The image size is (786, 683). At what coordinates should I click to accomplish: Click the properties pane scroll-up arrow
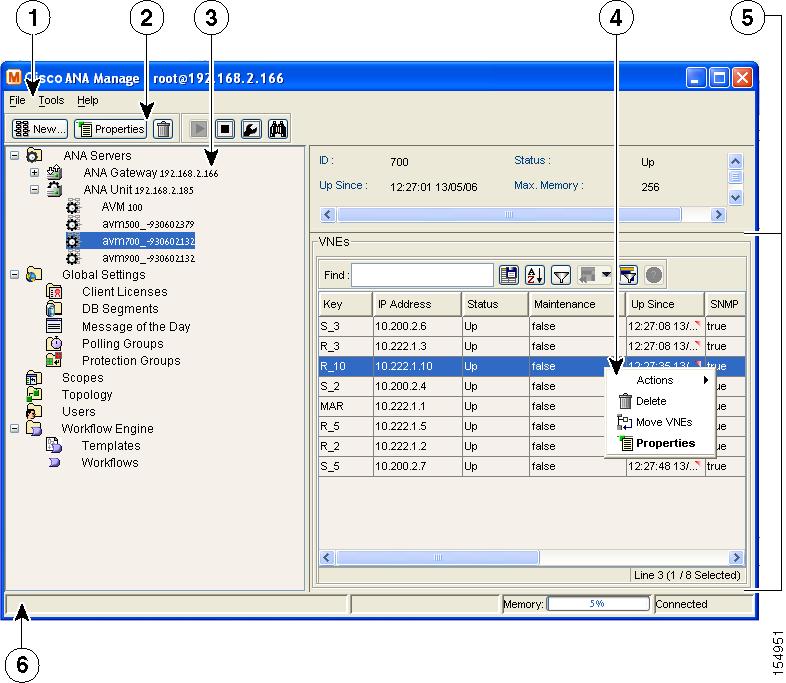(x=735, y=161)
